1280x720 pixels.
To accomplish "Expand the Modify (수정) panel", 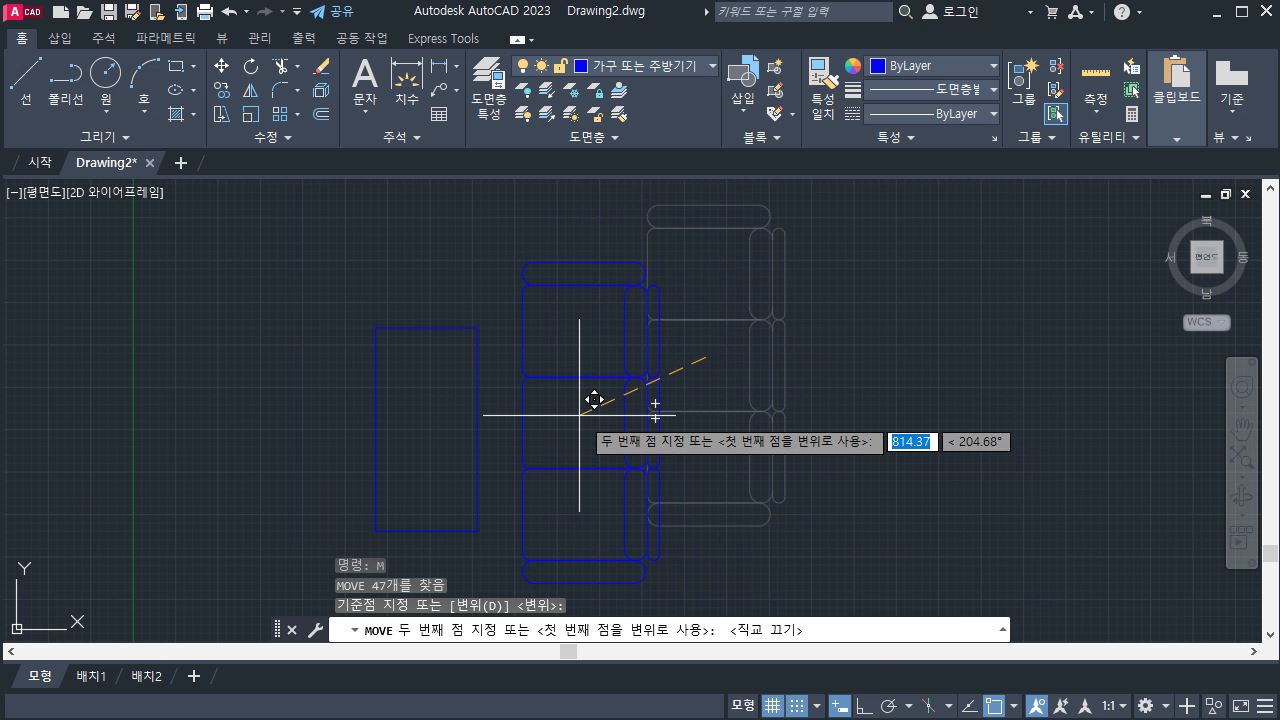I will click(x=272, y=137).
